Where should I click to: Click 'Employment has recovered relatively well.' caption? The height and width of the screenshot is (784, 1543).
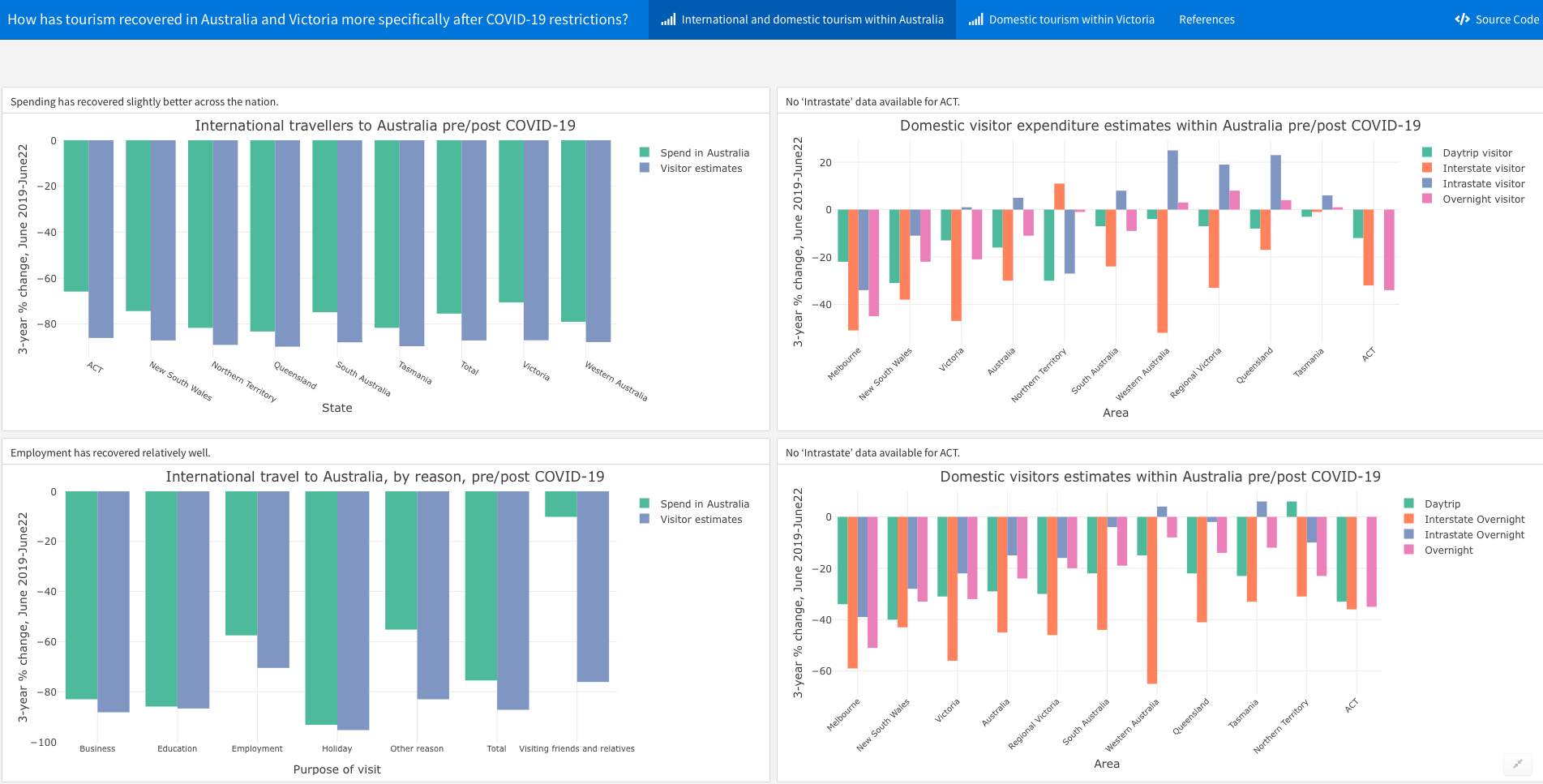point(110,452)
